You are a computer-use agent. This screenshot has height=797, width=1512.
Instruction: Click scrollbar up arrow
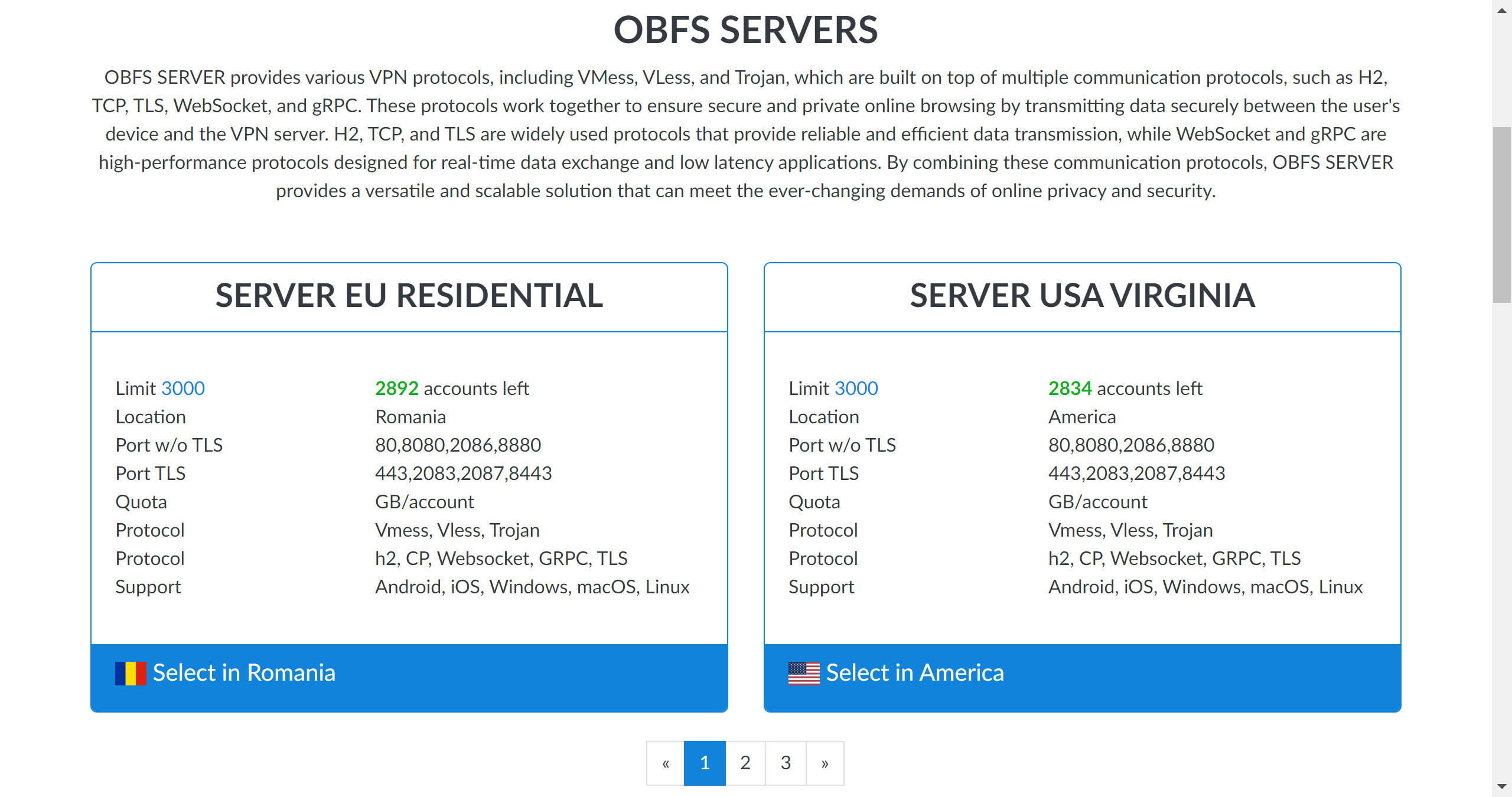pyautogui.click(x=1502, y=10)
